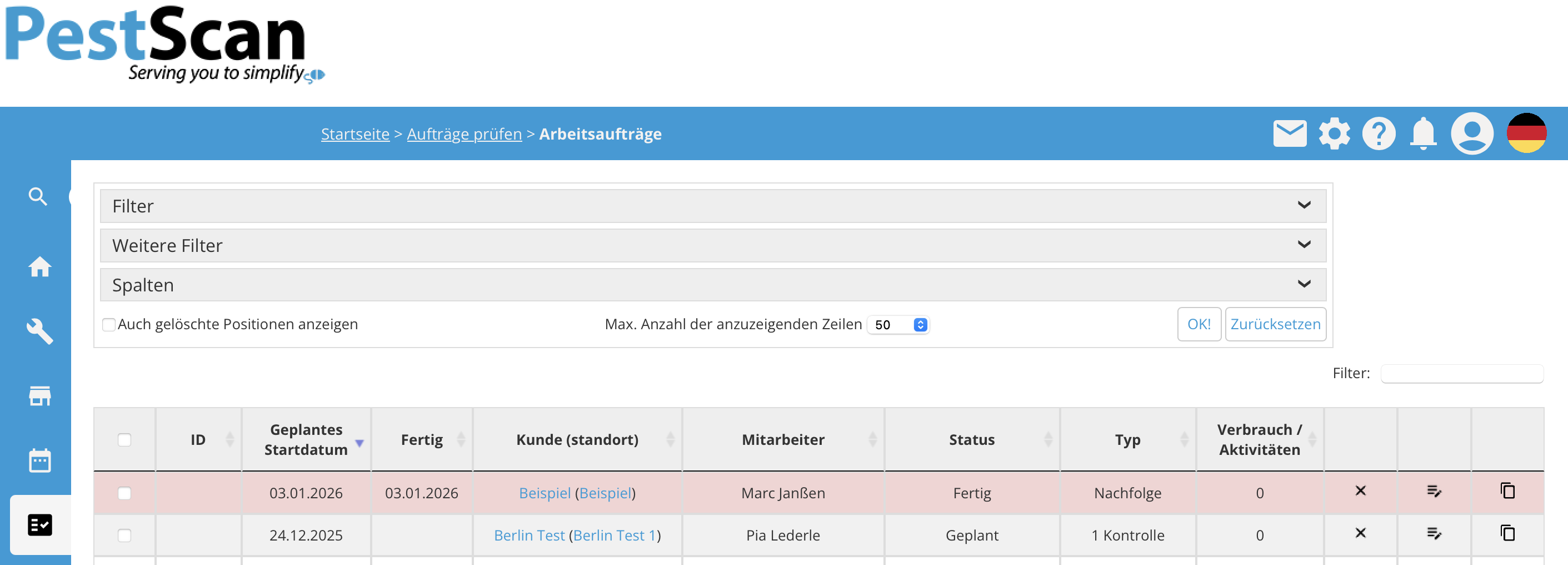This screenshot has height=565, width=1568.
Task: Select the active work orders checklist icon
Action: pos(39,525)
